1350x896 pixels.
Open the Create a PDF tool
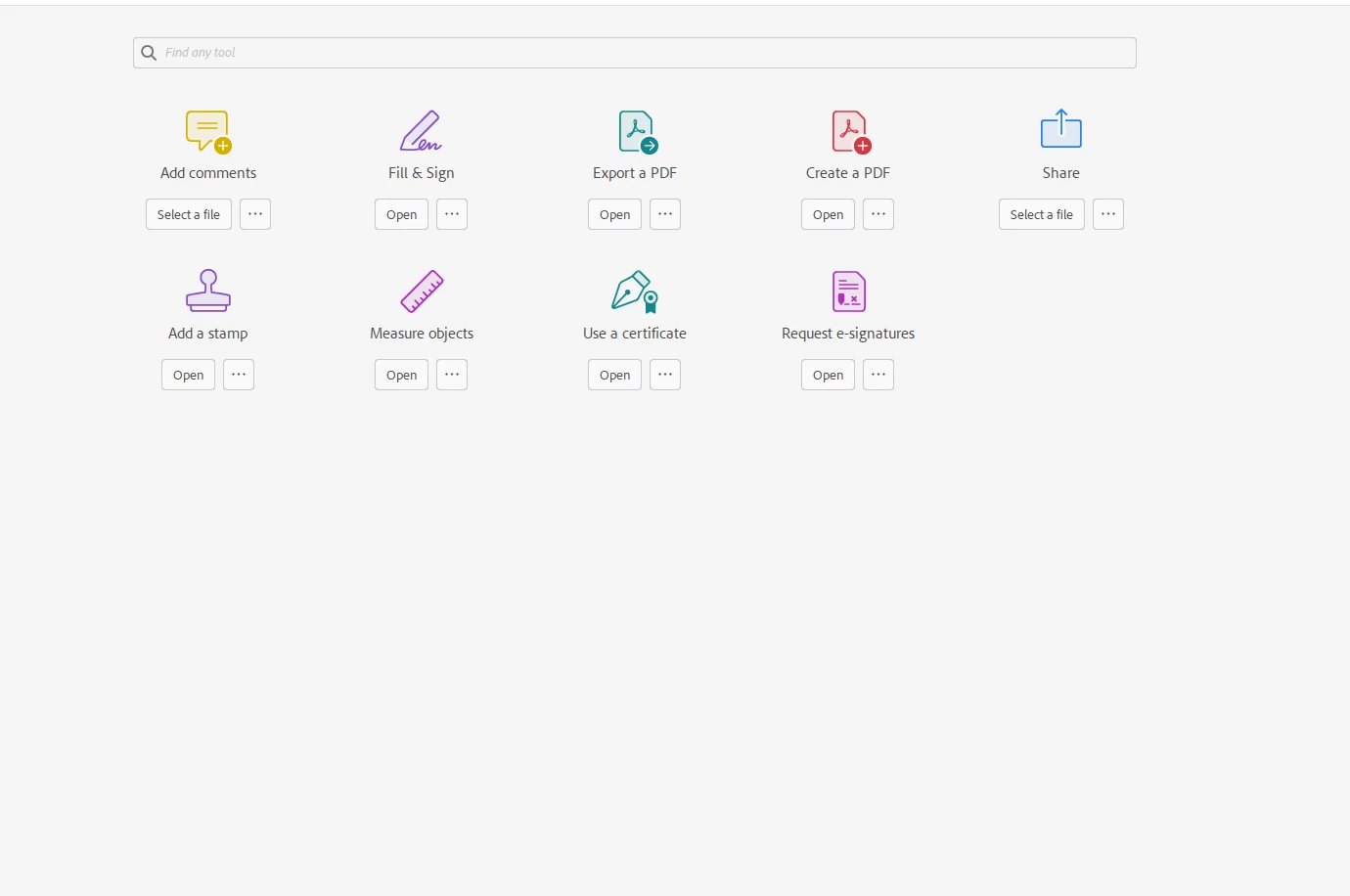click(x=828, y=214)
